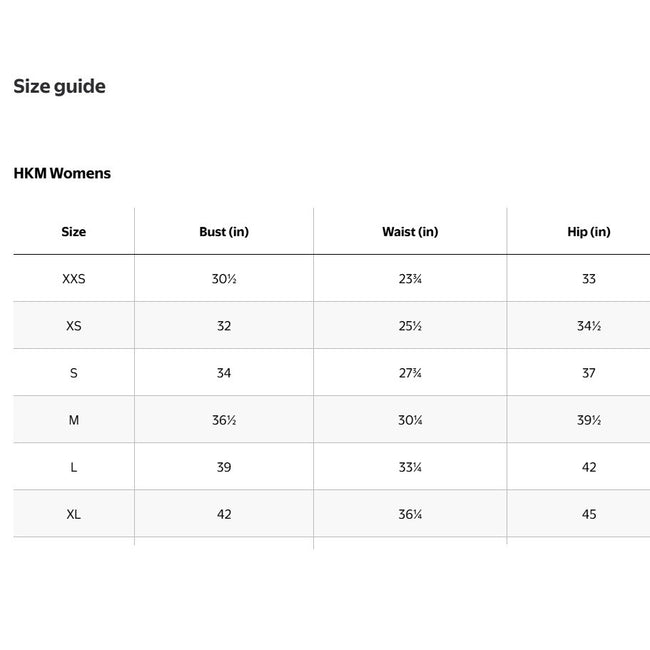Image resolution: width=650 pixels, height=650 pixels.
Task: Click the M hip value 39½
Action: pyautogui.click(x=588, y=420)
